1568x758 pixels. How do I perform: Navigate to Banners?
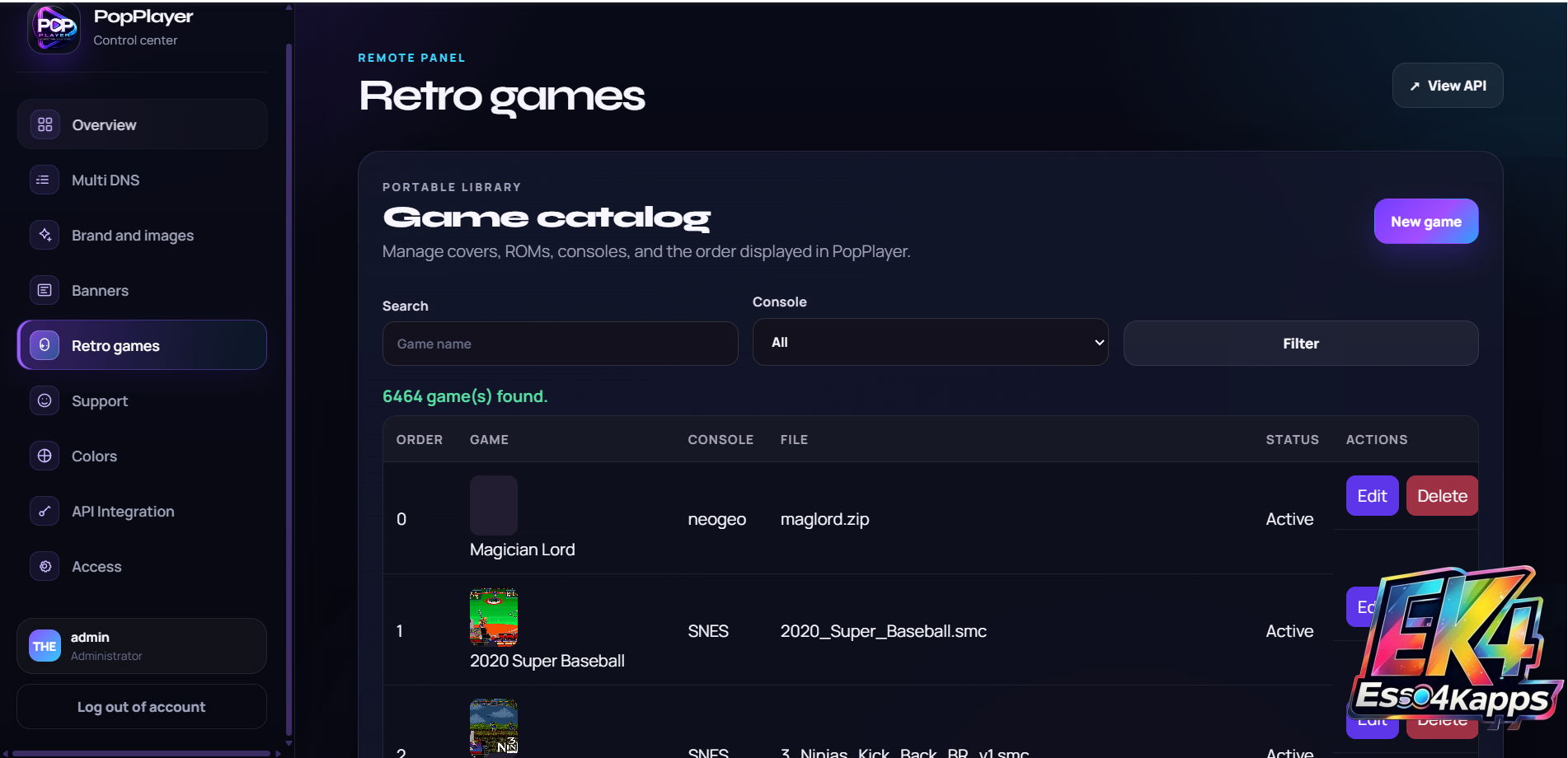(x=142, y=290)
